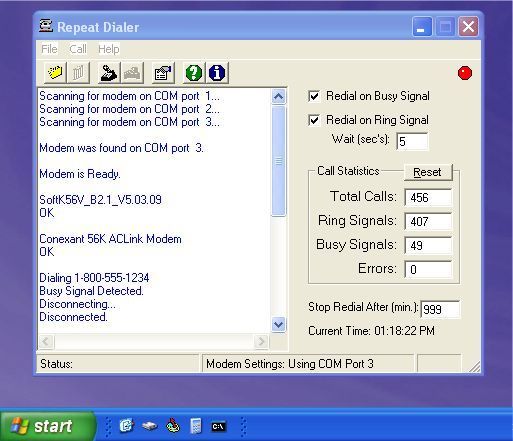Viewport: 513px width, 441px height.
Task: Open the Call menu
Action: point(78,49)
